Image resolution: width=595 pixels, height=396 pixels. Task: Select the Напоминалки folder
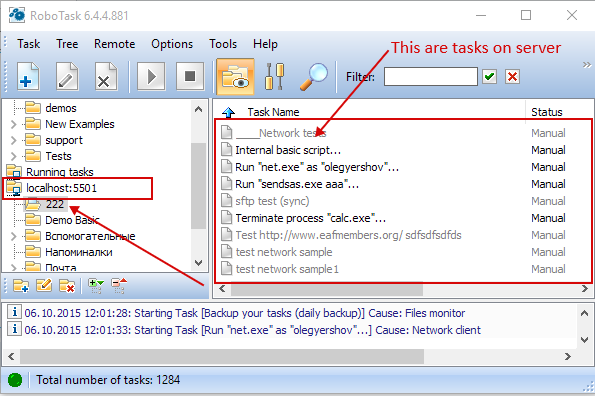point(79,252)
